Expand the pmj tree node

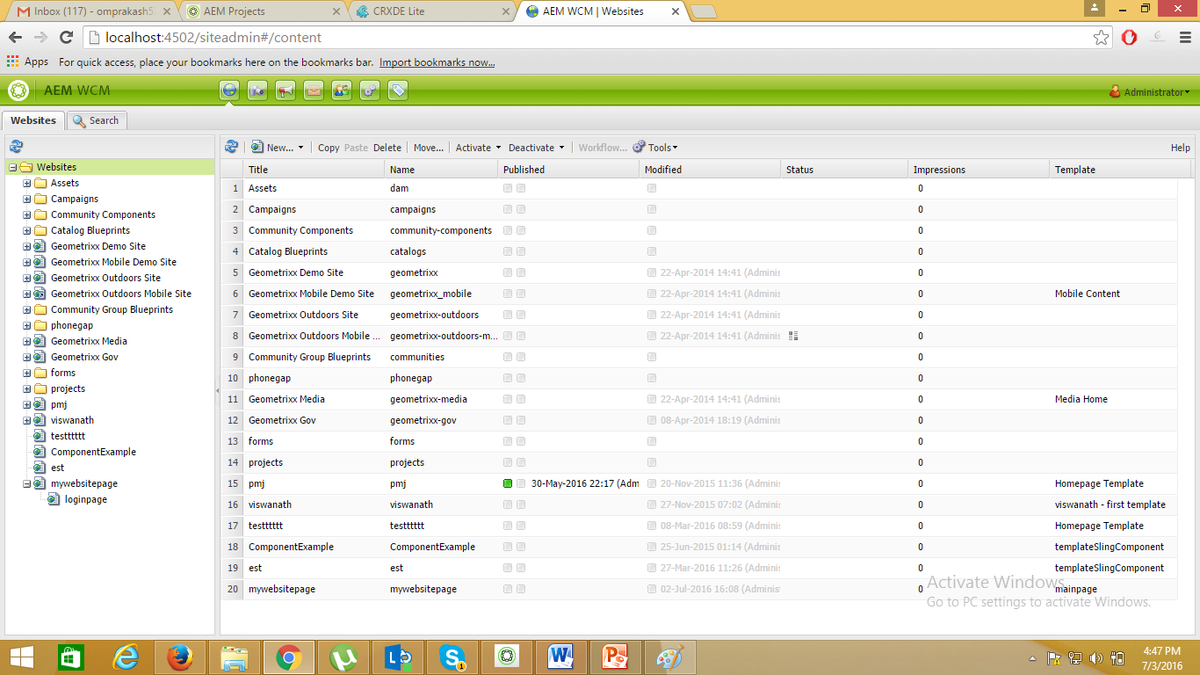pyautogui.click(x=26, y=405)
